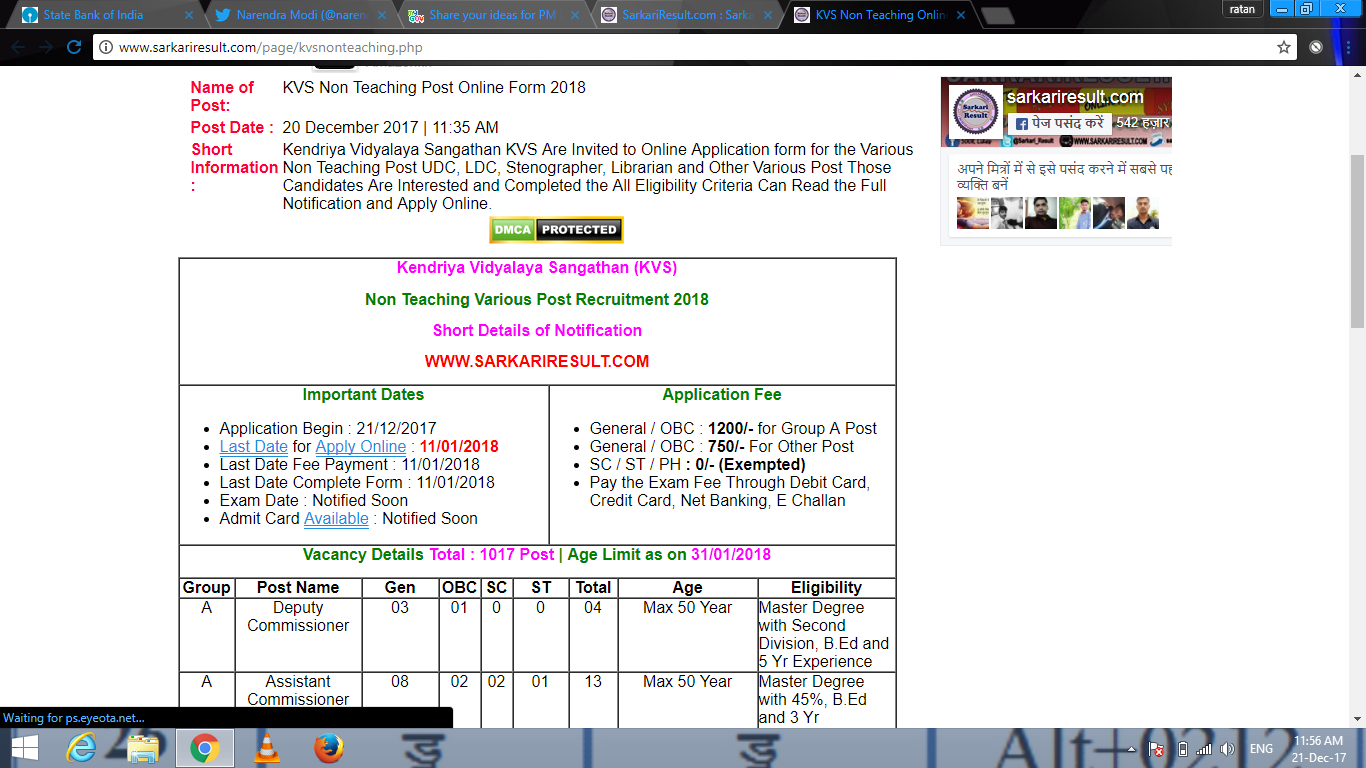1366x768 pixels.
Task: Click the volume speaker icon in tray
Action: coord(1227,749)
